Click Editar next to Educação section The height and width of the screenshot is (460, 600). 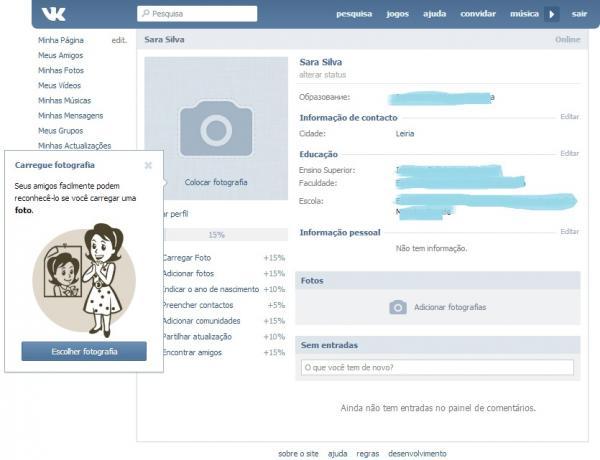569,154
